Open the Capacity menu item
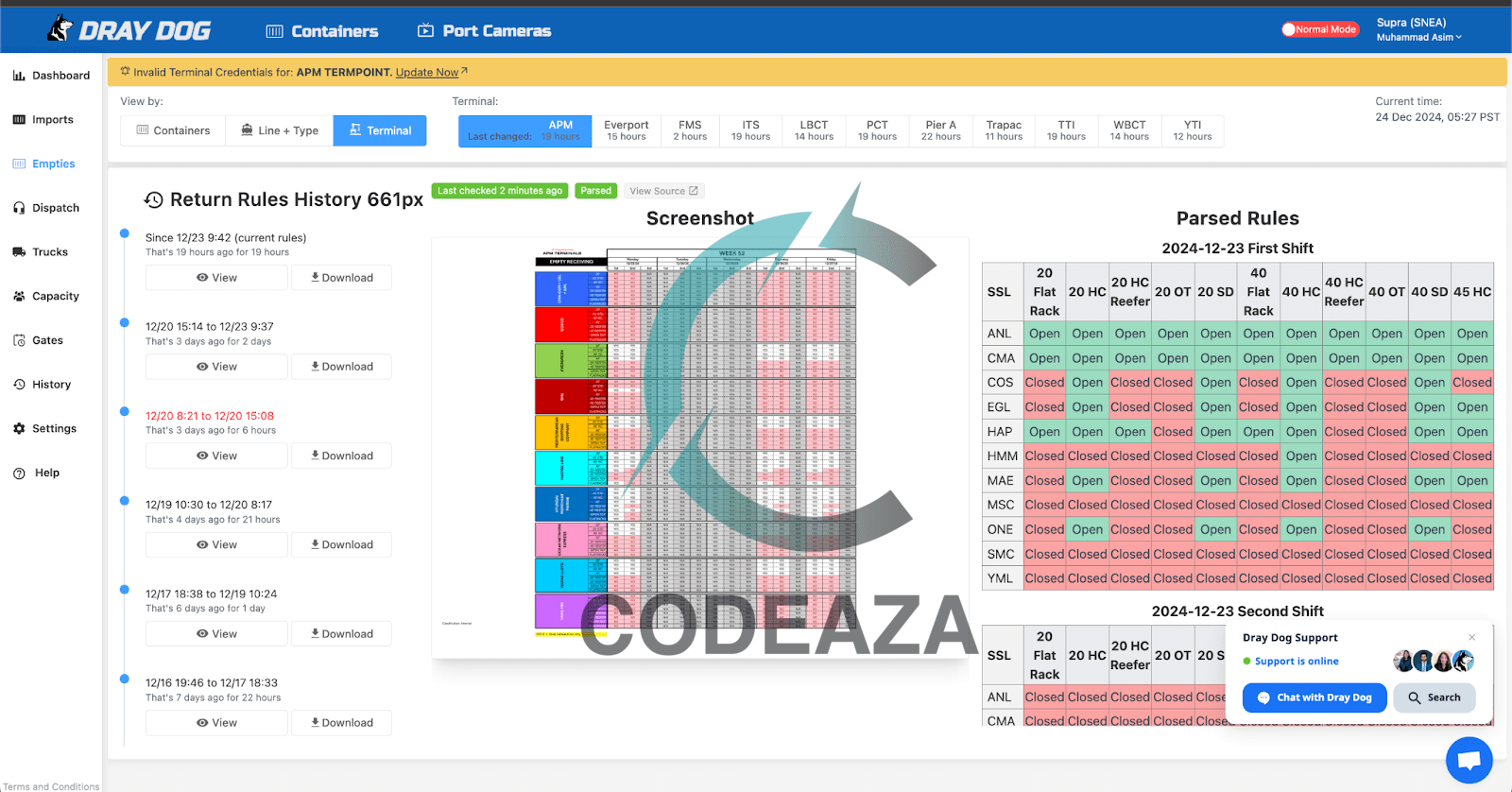The image size is (1512, 792). point(46,296)
